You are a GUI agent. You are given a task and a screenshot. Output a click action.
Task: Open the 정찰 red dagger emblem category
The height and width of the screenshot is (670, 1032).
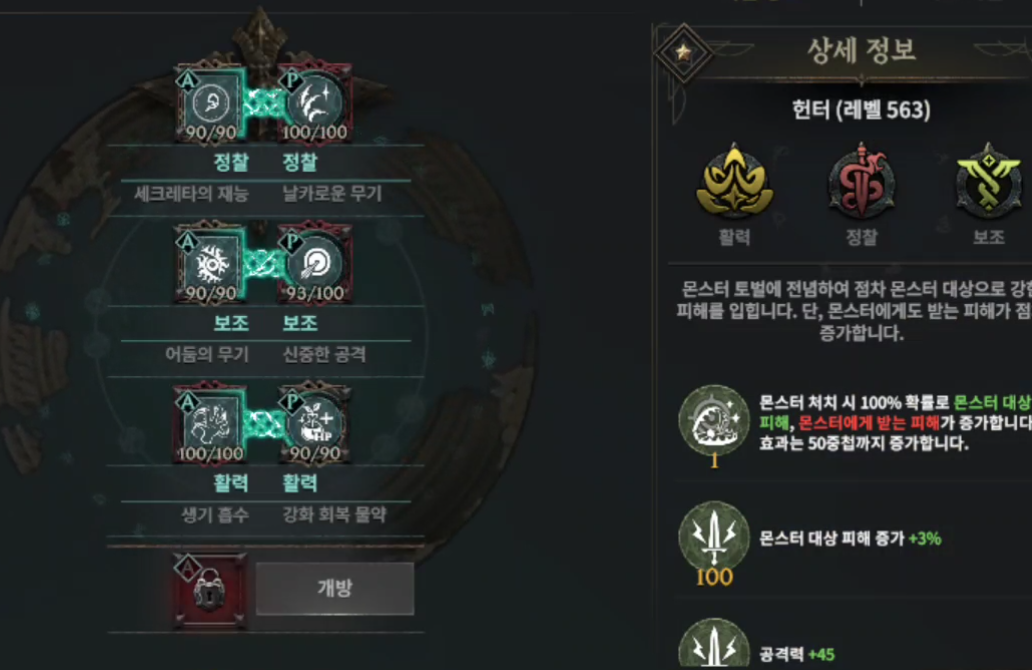(x=862, y=182)
